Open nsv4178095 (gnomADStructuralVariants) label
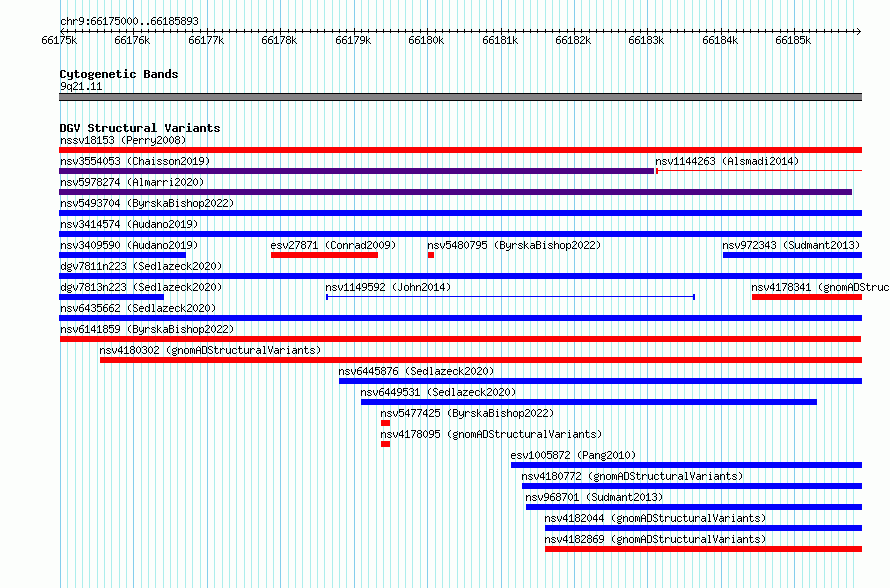The width and height of the screenshot is (890, 588). (491, 434)
